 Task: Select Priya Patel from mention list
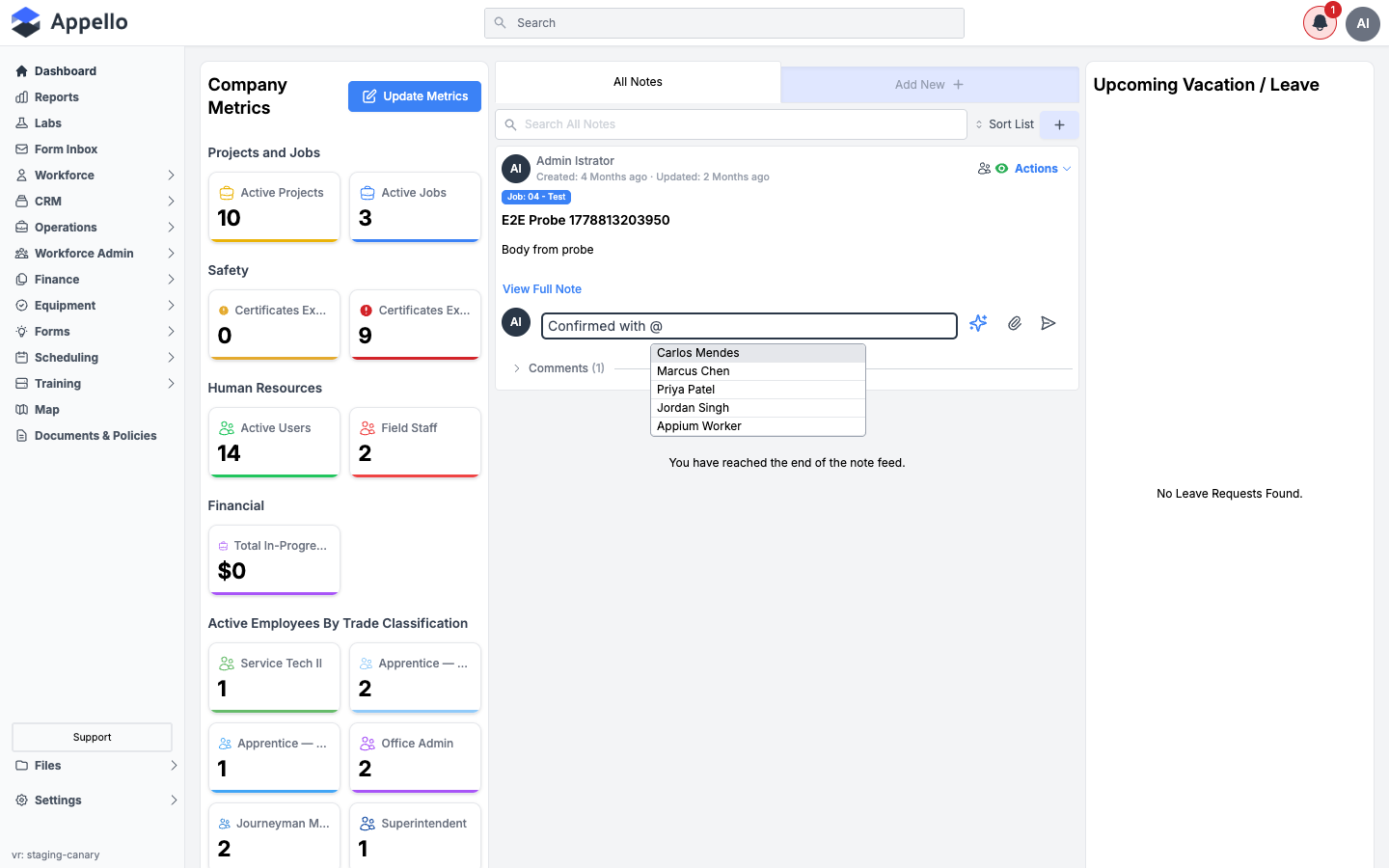[758, 390]
